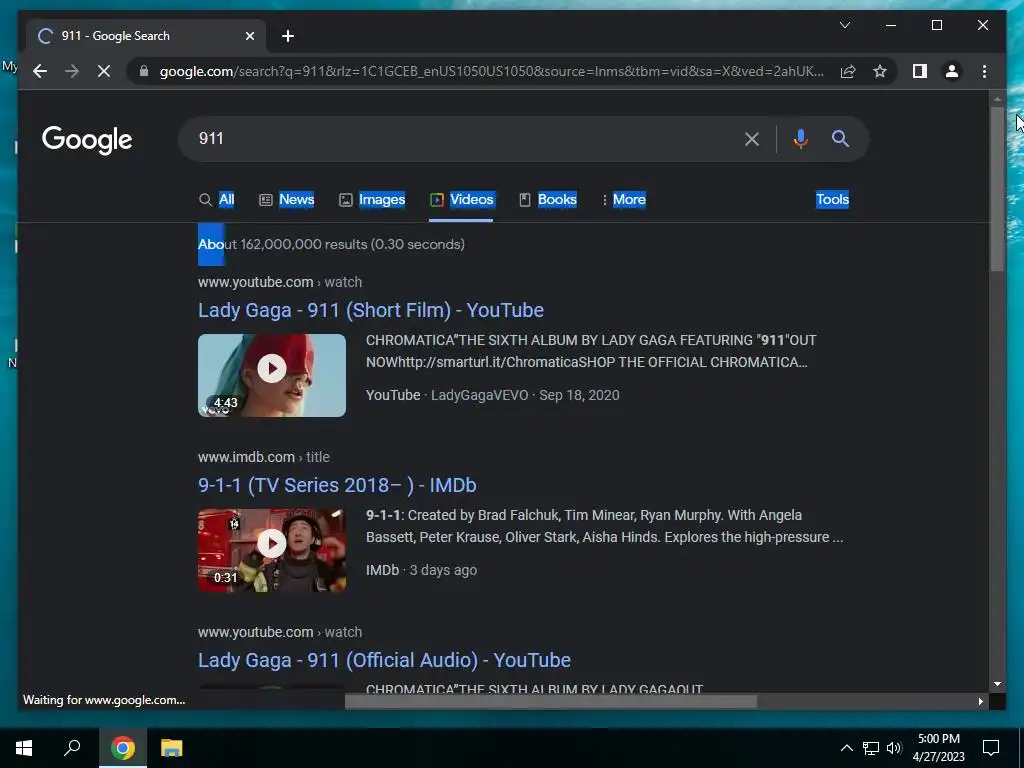Select the Videos tab
The image size is (1024, 768).
click(462, 199)
